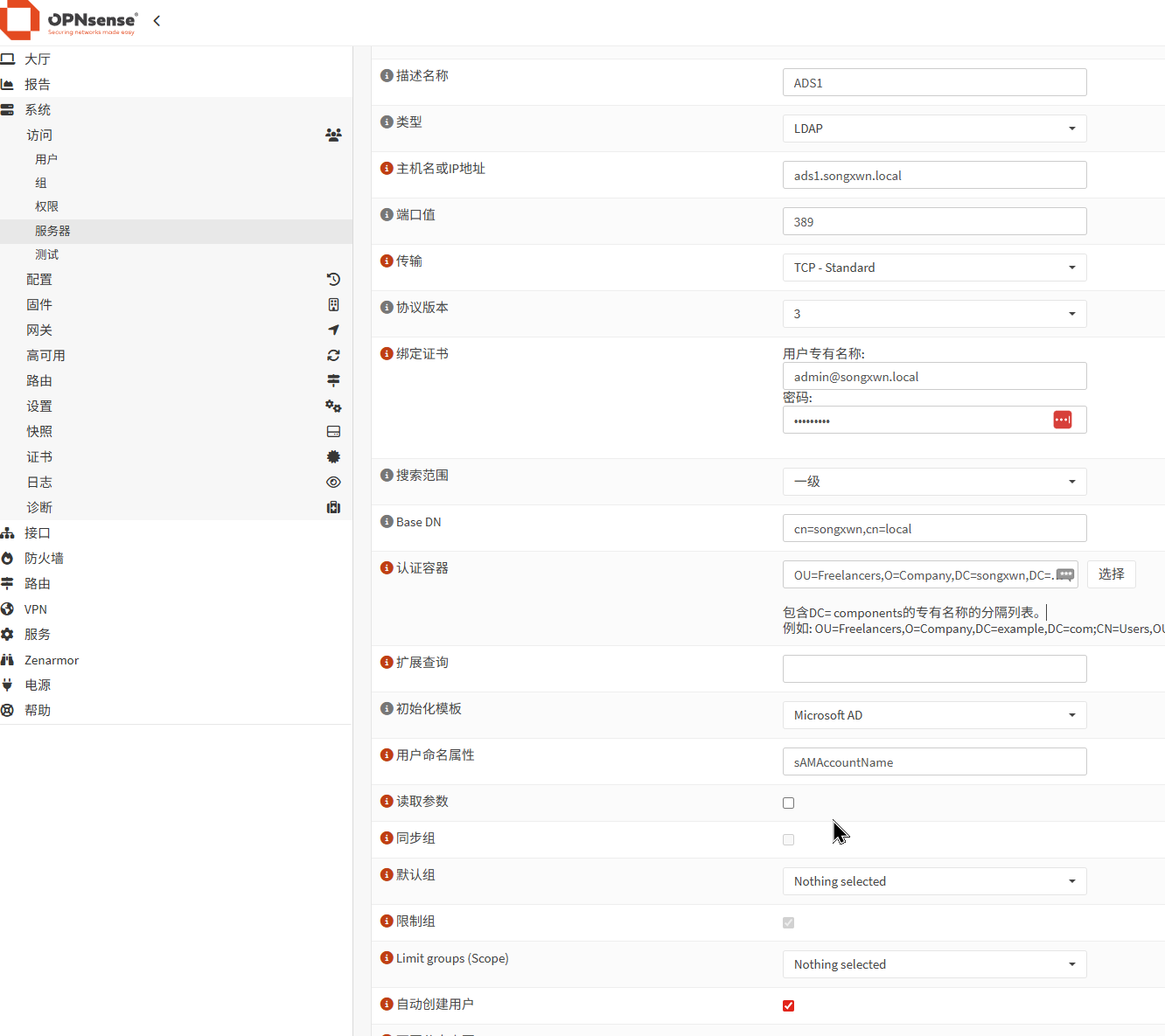Click the info icon beside 认证容器
The height and width of the screenshot is (1036, 1165).
[387, 568]
